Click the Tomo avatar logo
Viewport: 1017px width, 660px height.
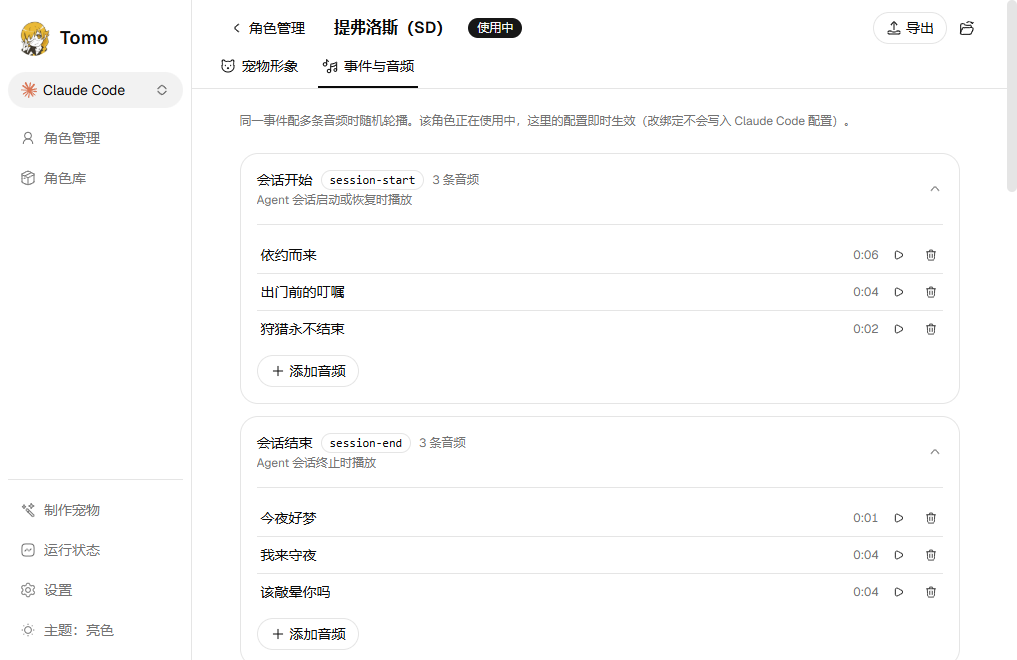(x=34, y=38)
